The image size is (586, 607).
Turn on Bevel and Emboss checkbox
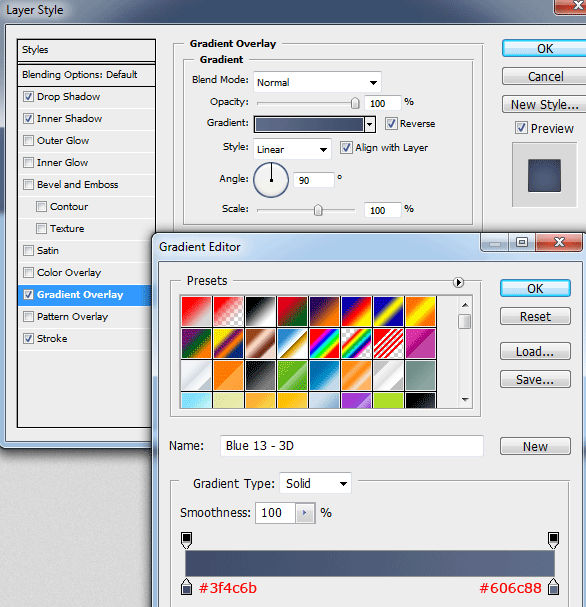tap(28, 185)
